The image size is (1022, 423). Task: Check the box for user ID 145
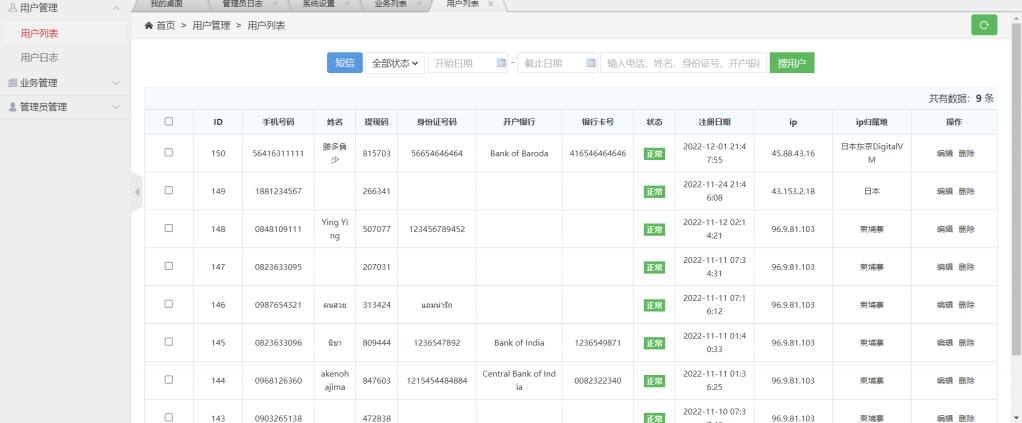(x=169, y=342)
